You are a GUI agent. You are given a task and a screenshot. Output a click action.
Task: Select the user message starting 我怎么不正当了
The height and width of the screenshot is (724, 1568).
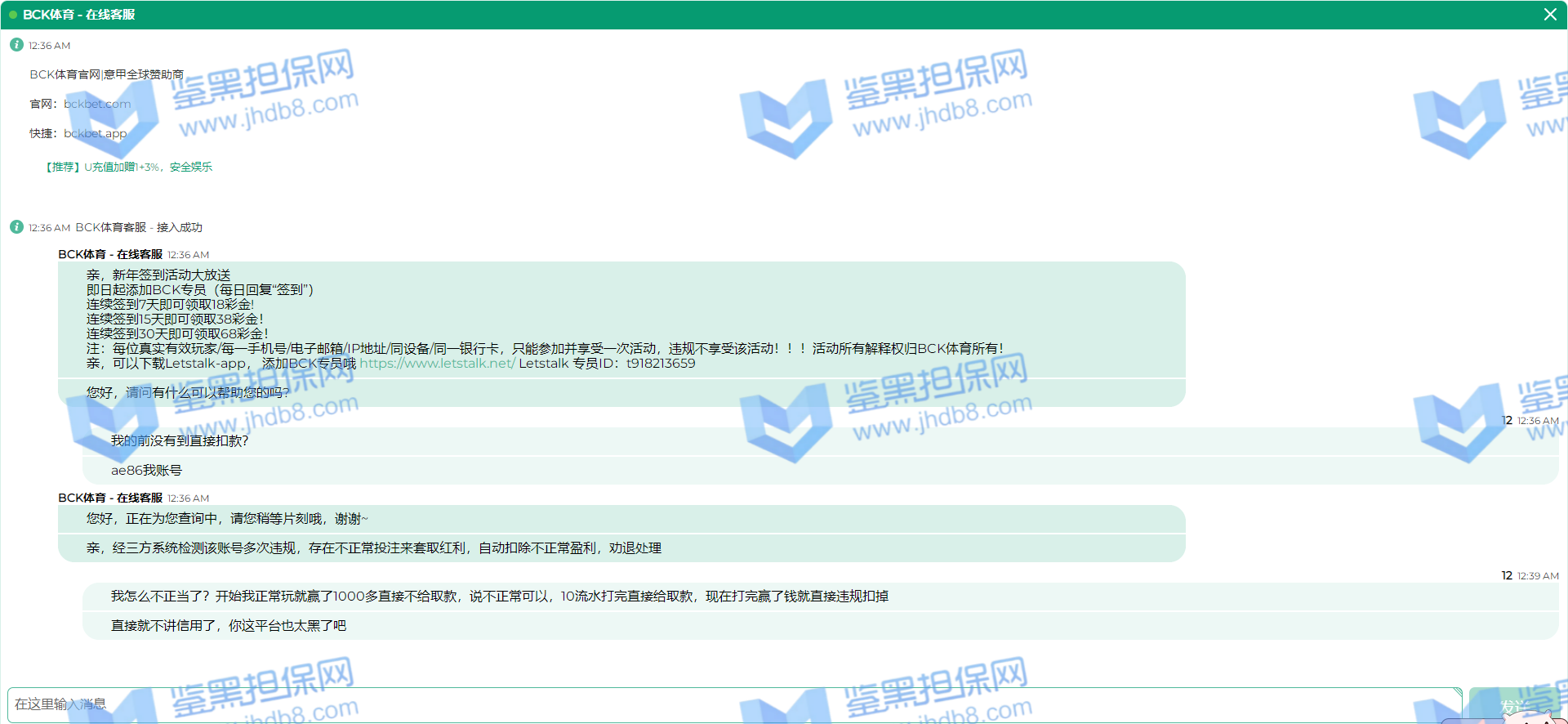point(499,597)
